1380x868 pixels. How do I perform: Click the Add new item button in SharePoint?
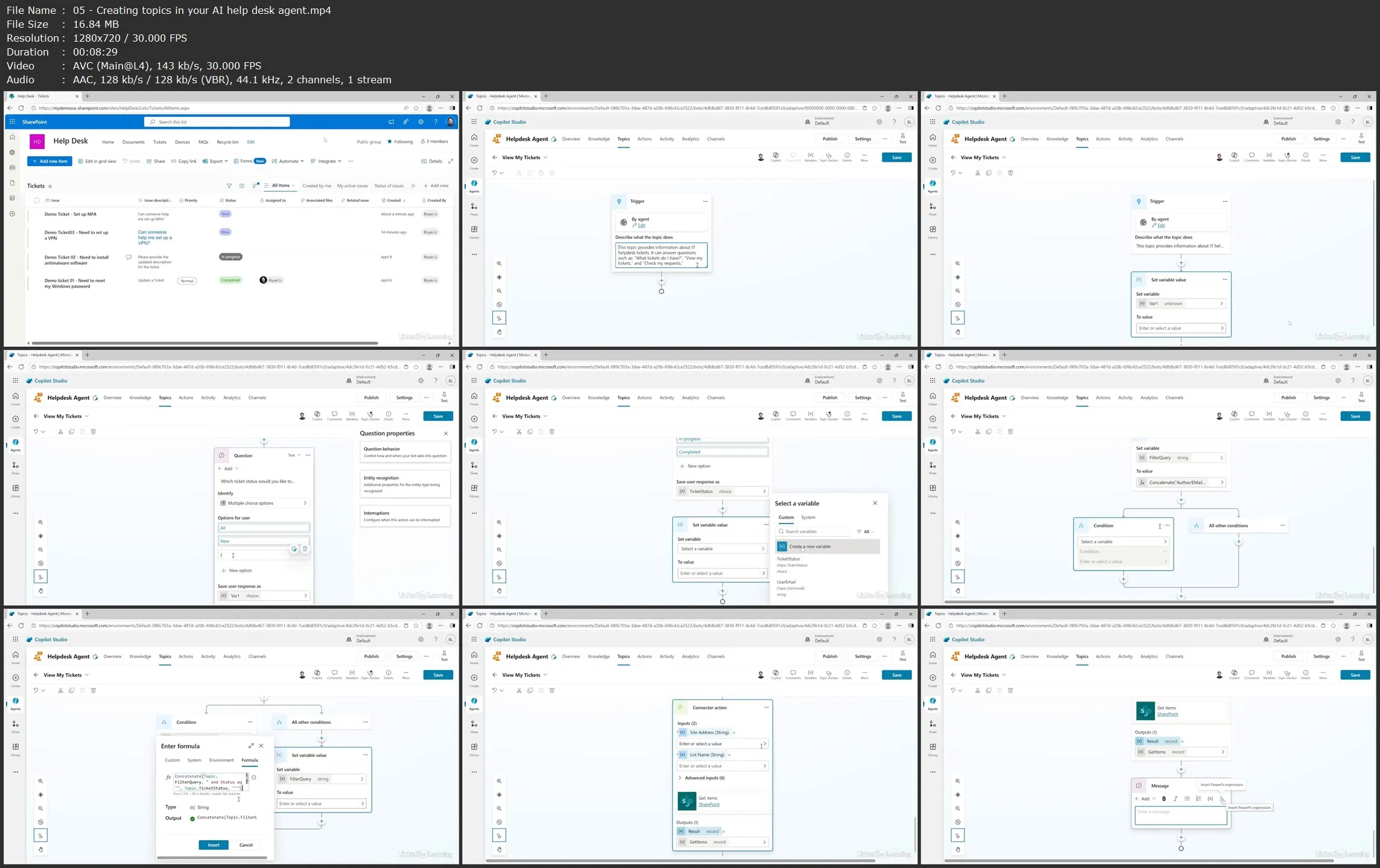[49, 161]
